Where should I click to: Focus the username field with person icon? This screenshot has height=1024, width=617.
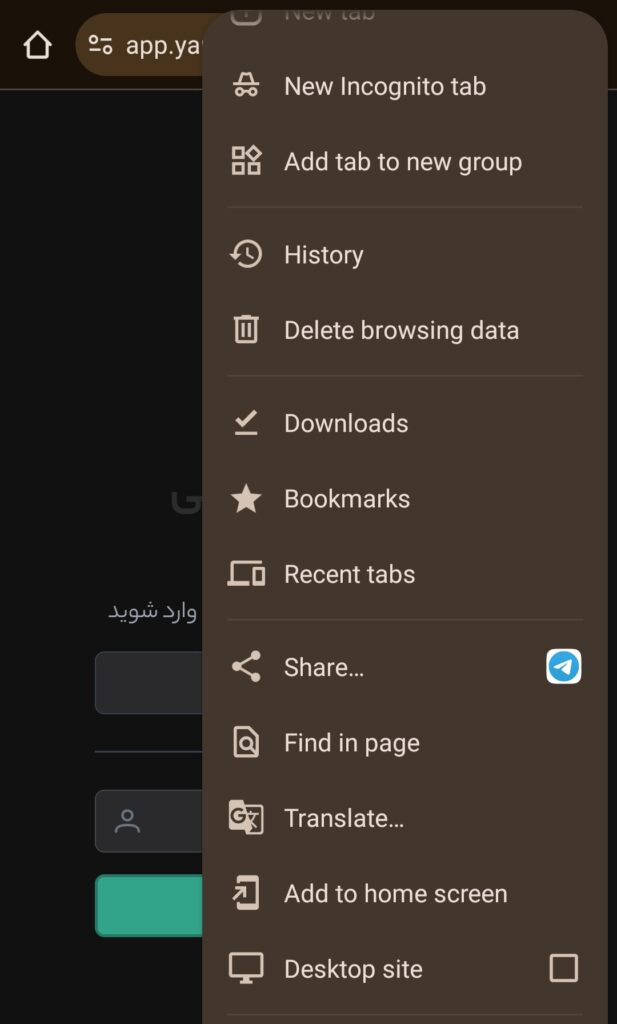(149, 821)
